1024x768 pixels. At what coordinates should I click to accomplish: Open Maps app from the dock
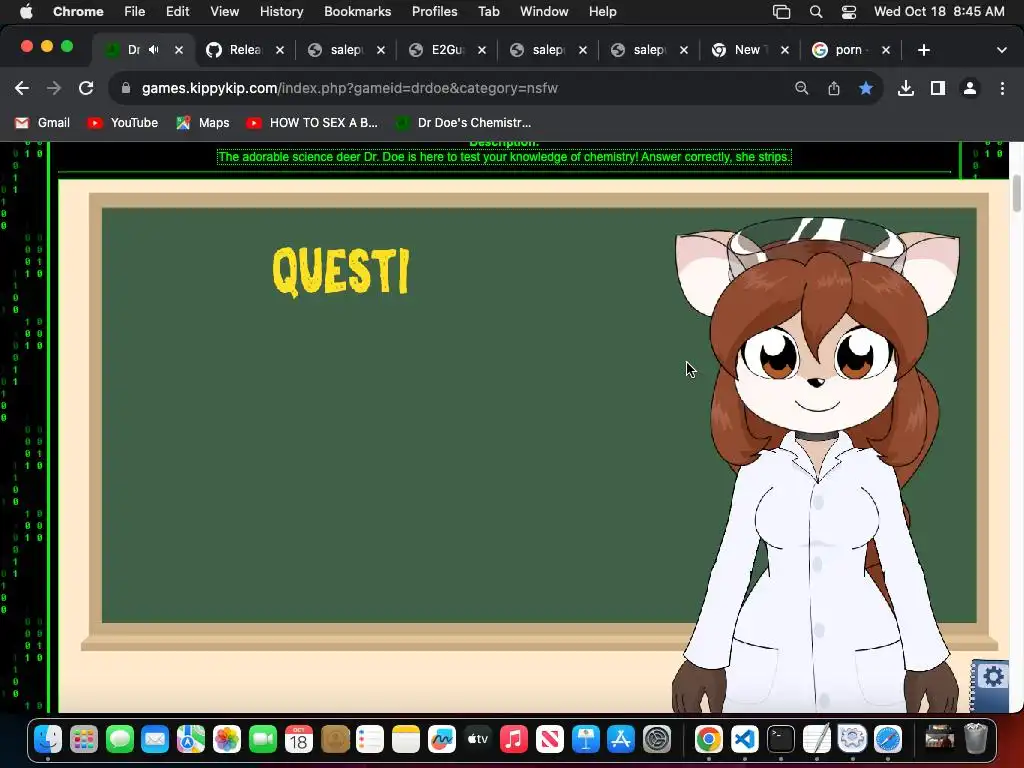(x=191, y=739)
